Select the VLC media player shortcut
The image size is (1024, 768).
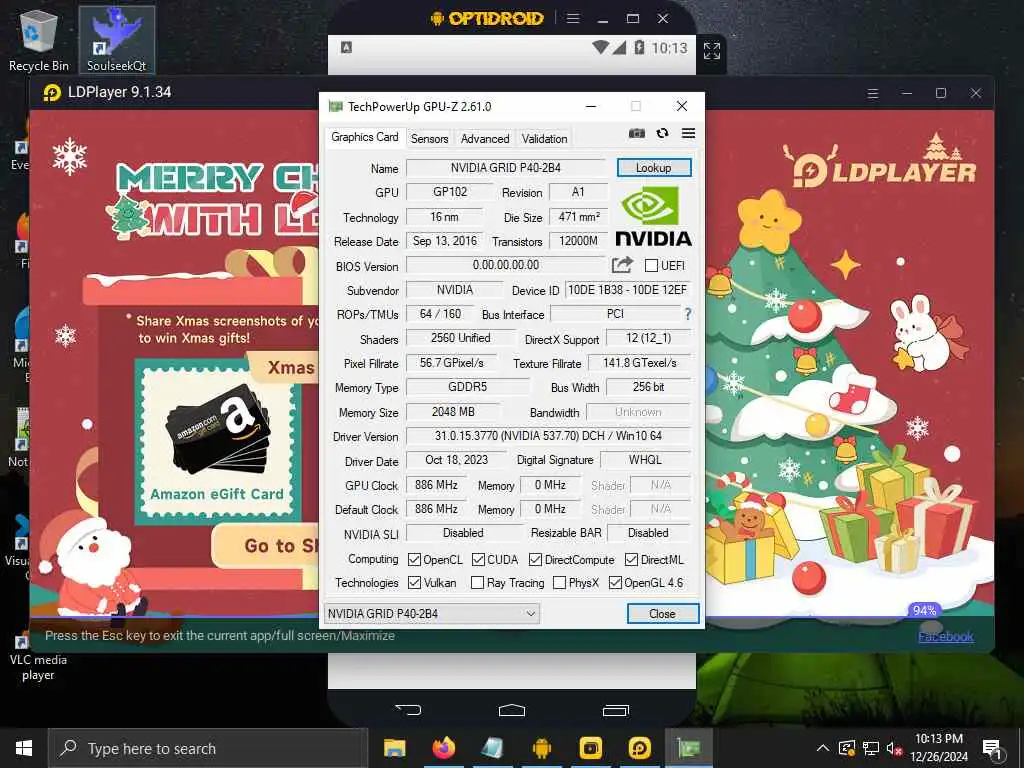click(x=38, y=656)
